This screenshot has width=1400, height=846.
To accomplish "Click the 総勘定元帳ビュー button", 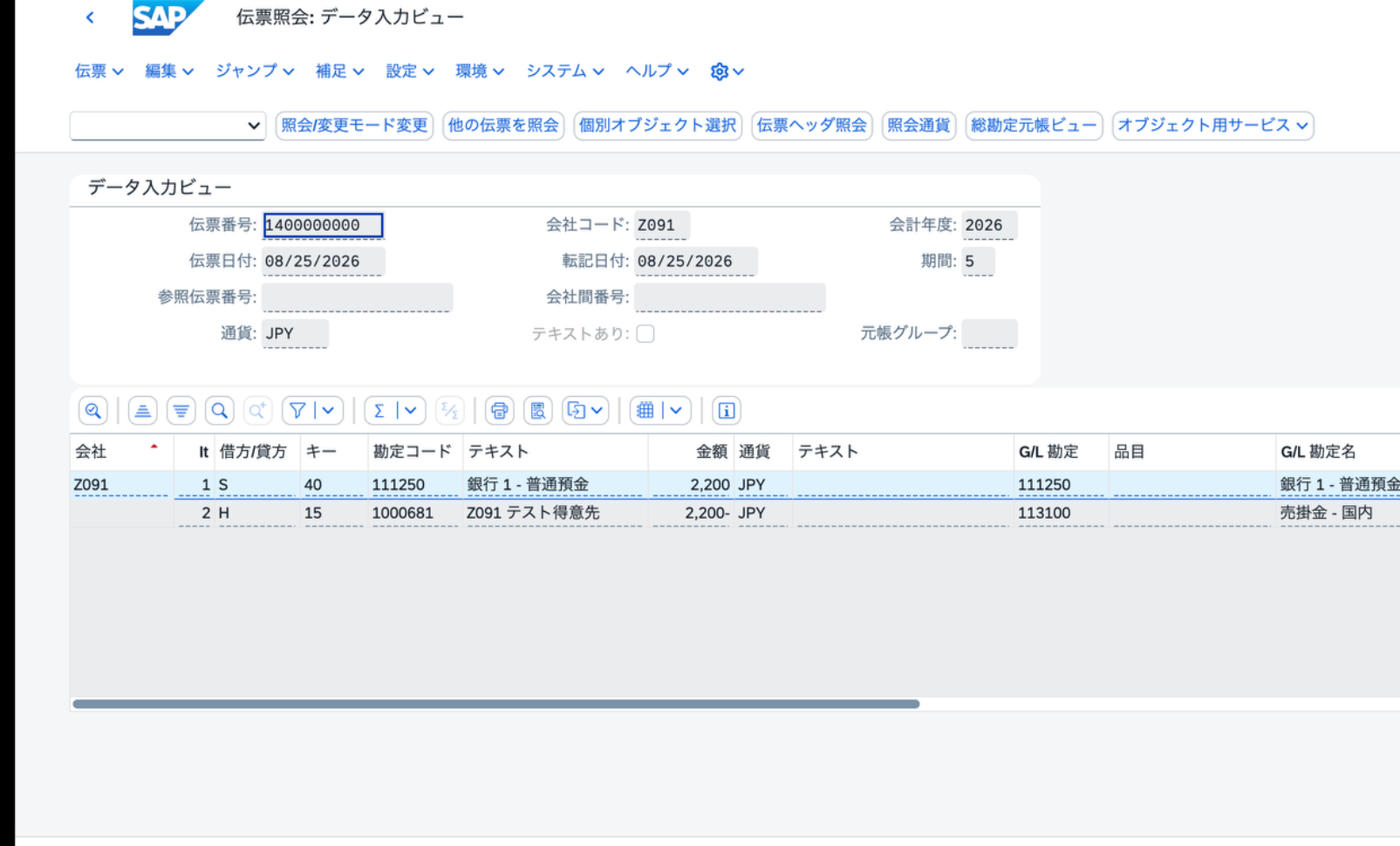I will [x=1034, y=126].
